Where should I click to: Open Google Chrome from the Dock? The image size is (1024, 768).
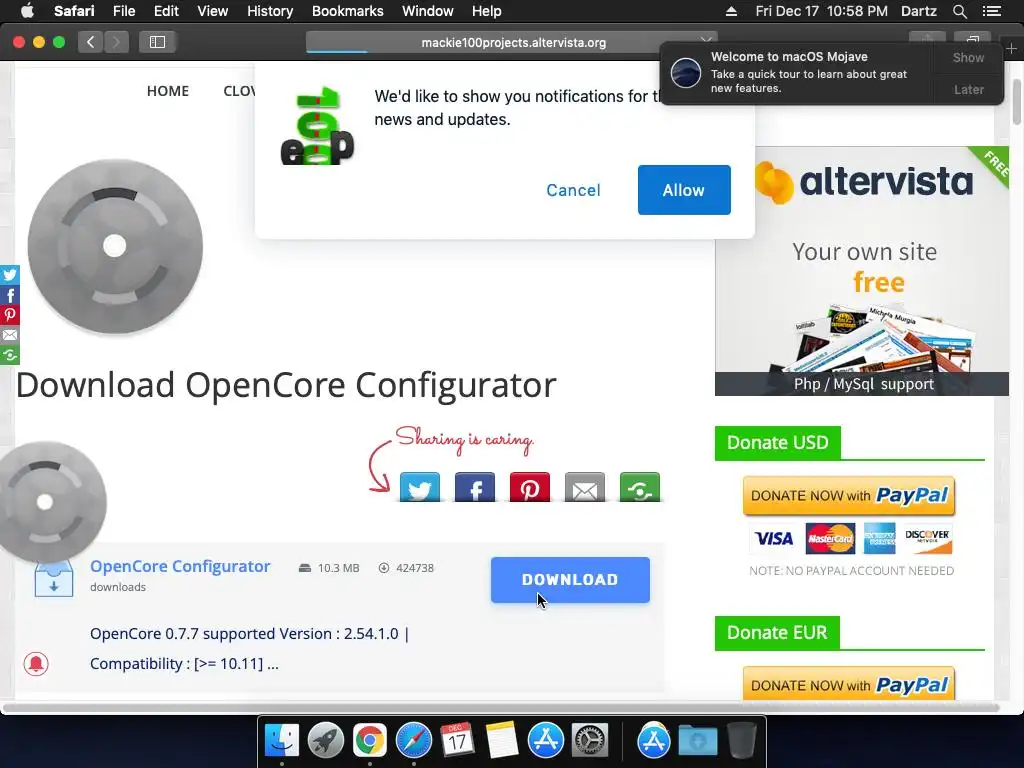click(x=370, y=741)
